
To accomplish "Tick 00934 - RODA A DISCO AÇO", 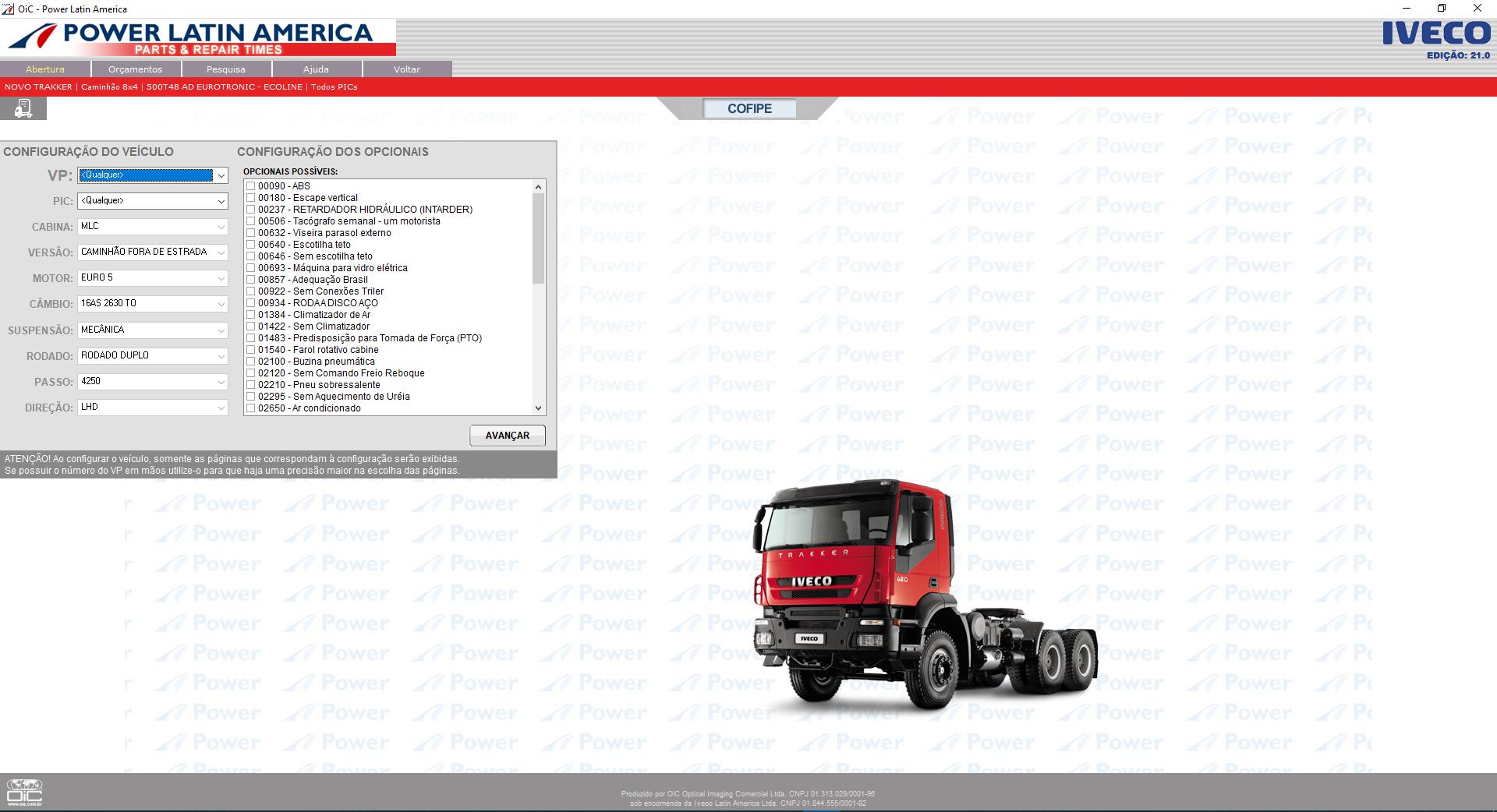I will (x=251, y=303).
